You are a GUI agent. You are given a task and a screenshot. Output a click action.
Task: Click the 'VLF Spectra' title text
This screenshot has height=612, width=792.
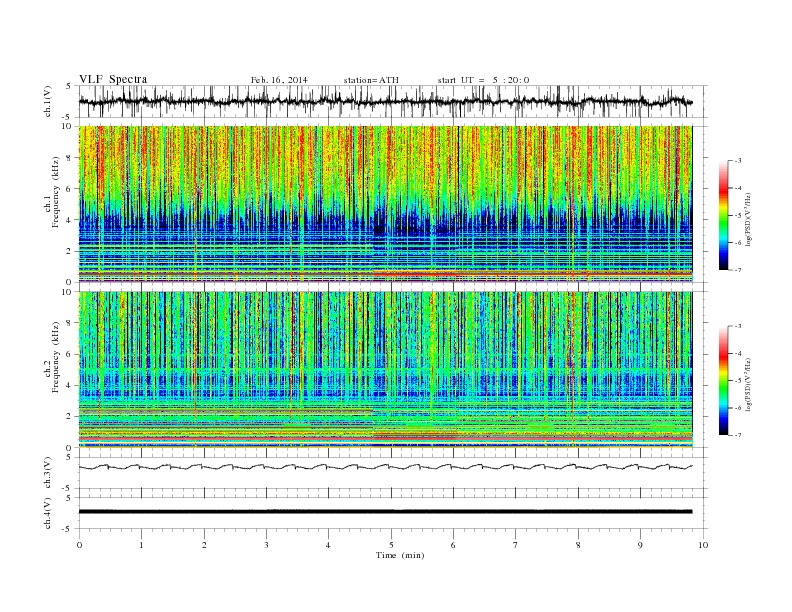113,79
